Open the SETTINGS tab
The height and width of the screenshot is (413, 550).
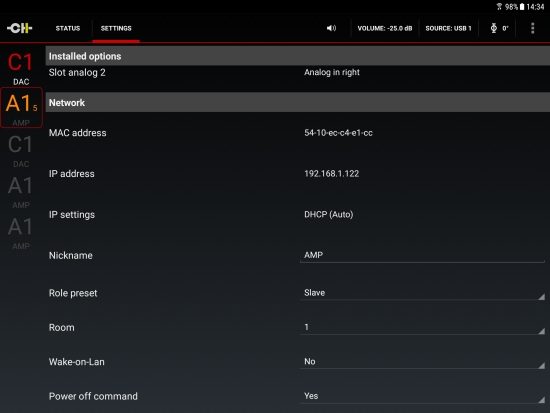pyautogui.click(x=116, y=28)
